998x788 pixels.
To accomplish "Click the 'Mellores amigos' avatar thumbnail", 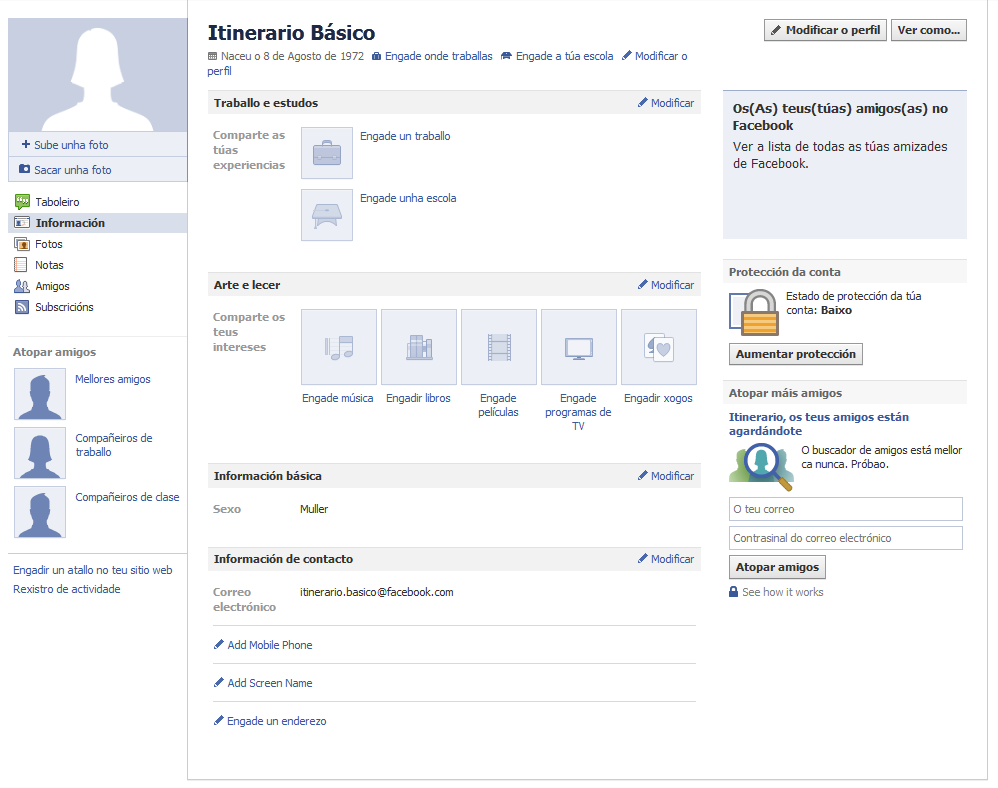I will pyautogui.click(x=40, y=394).
